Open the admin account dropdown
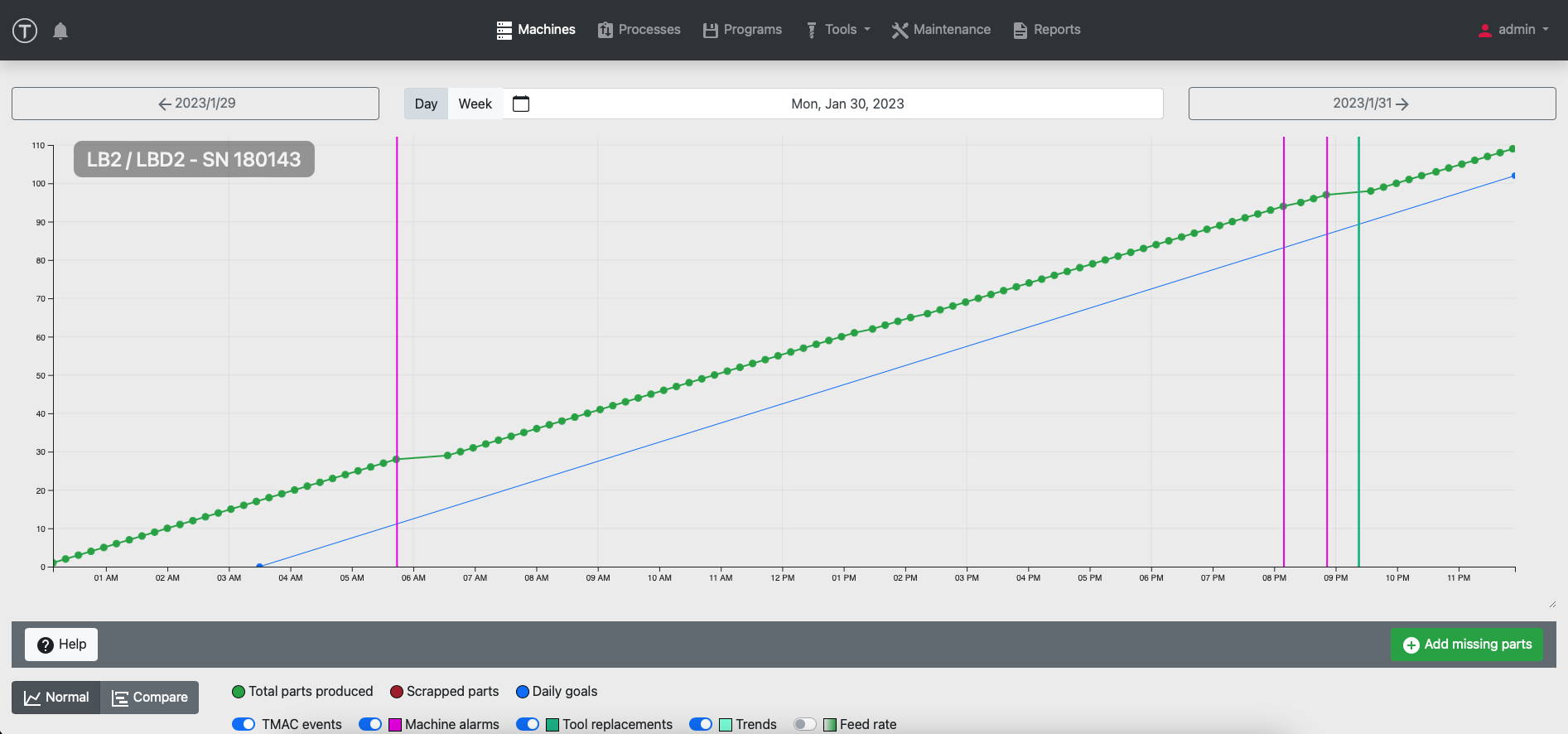This screenshot has width=1568, height=734. point(1513,30)
